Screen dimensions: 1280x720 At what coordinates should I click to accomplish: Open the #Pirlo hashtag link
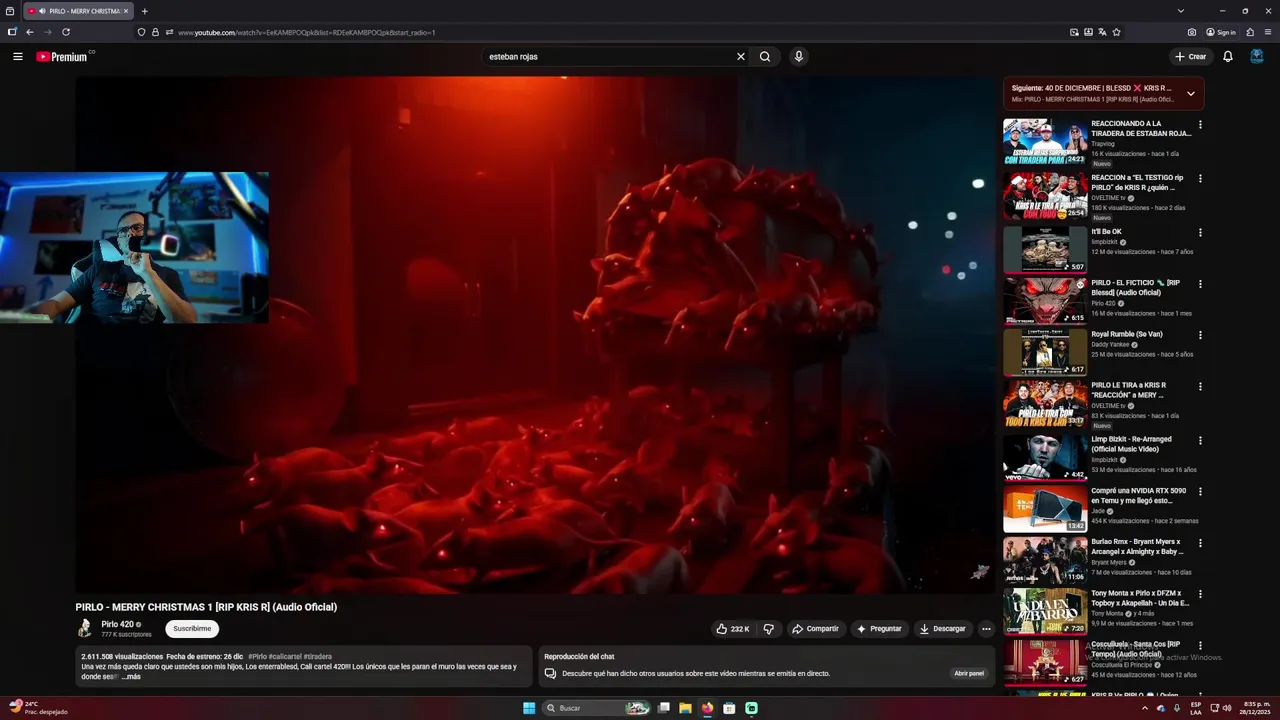(x=256, y=657)
